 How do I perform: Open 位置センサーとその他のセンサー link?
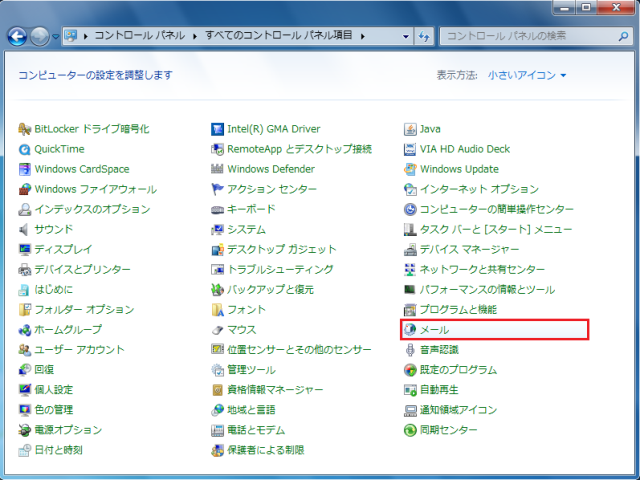coord(299,350)
